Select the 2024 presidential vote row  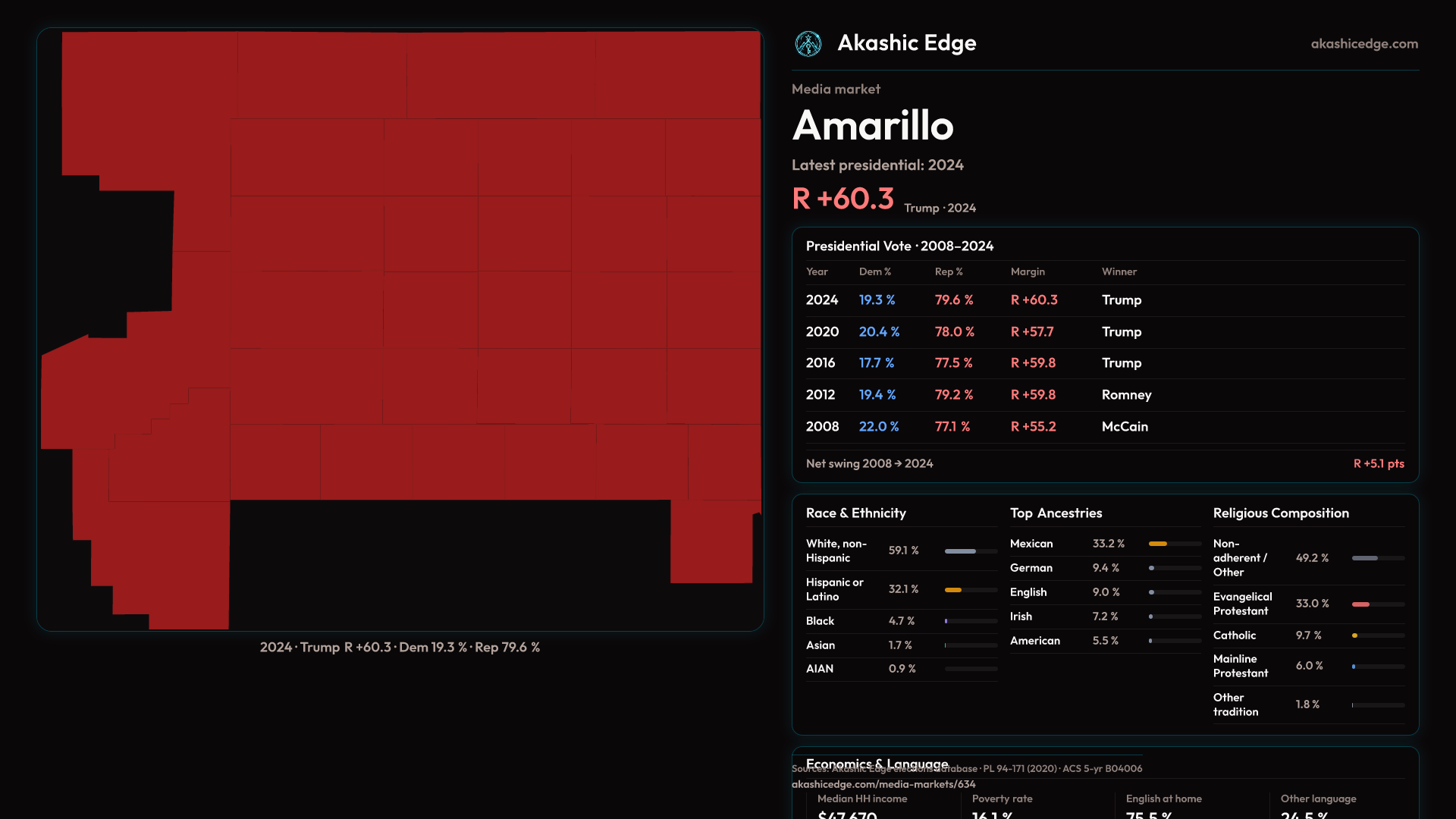(1104, 300)
